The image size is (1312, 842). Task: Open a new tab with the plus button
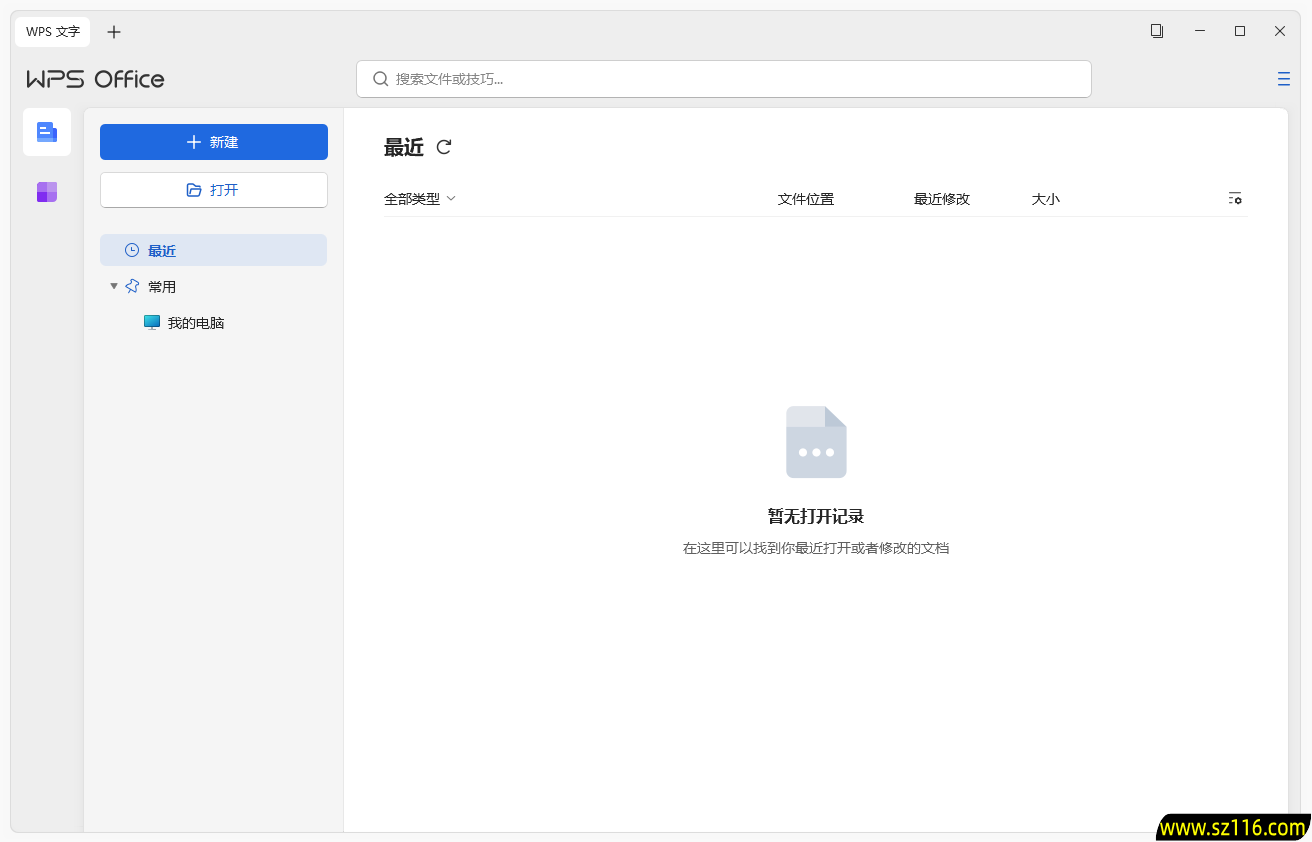[114, 31]
